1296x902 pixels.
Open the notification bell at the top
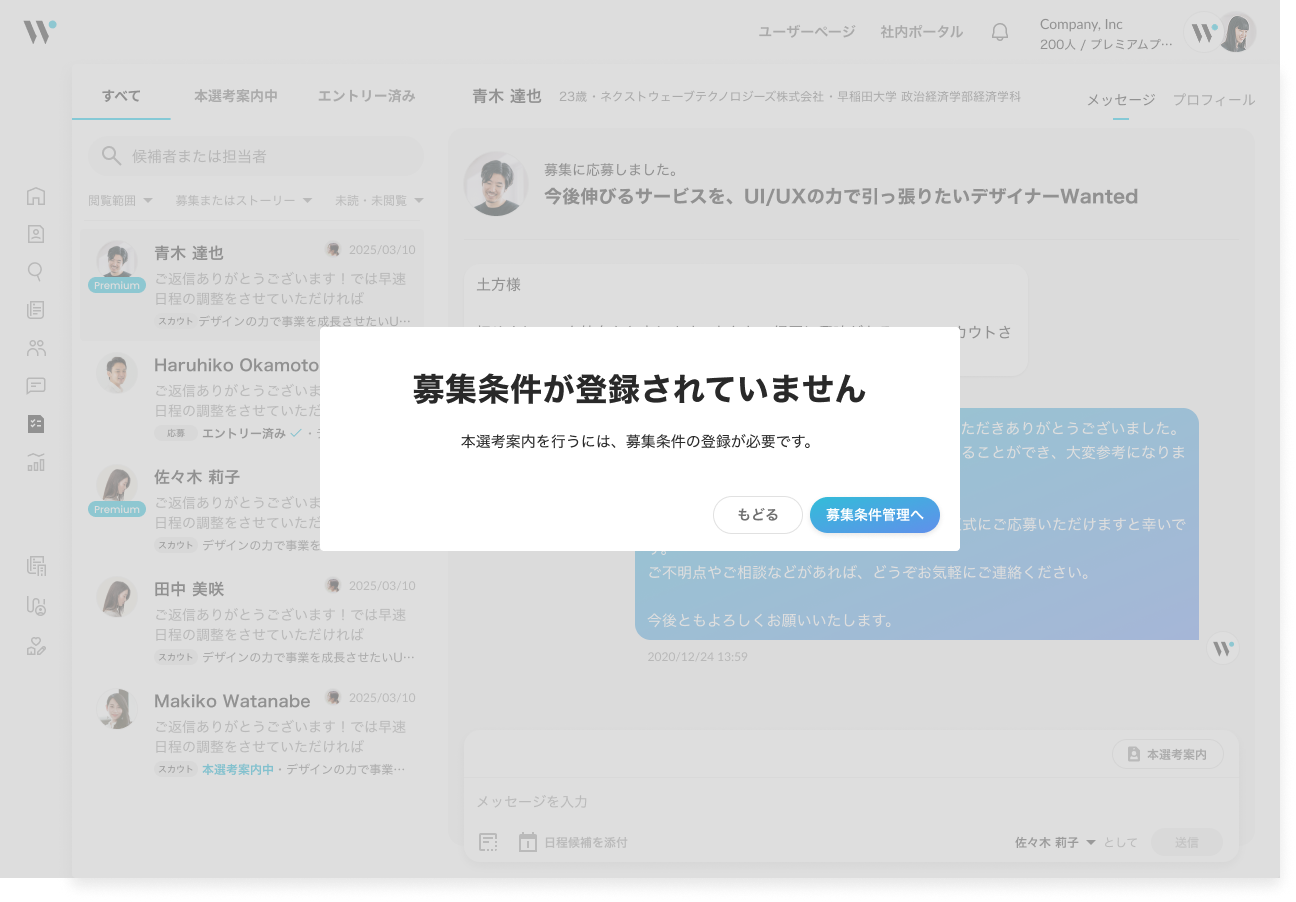pyautogui.click(x=999, y=31)
